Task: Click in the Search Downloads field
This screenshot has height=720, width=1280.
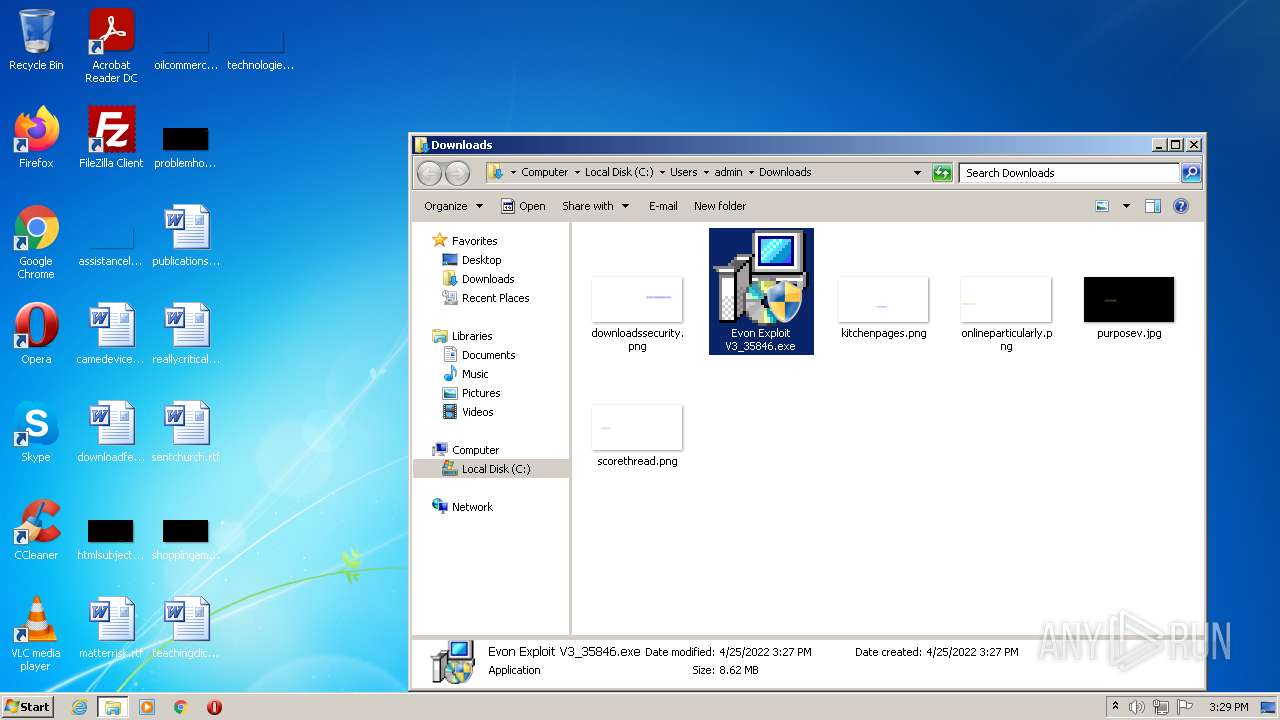Action: coord(1069,173)
